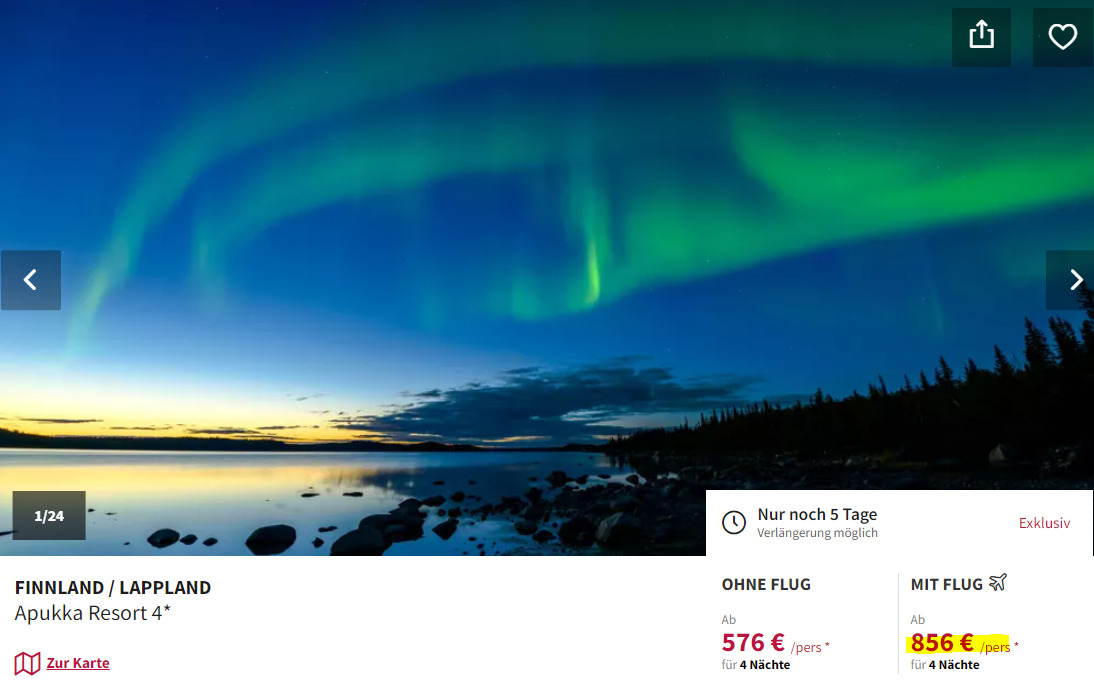Open the 1/24 photo counter gallery

49,516
